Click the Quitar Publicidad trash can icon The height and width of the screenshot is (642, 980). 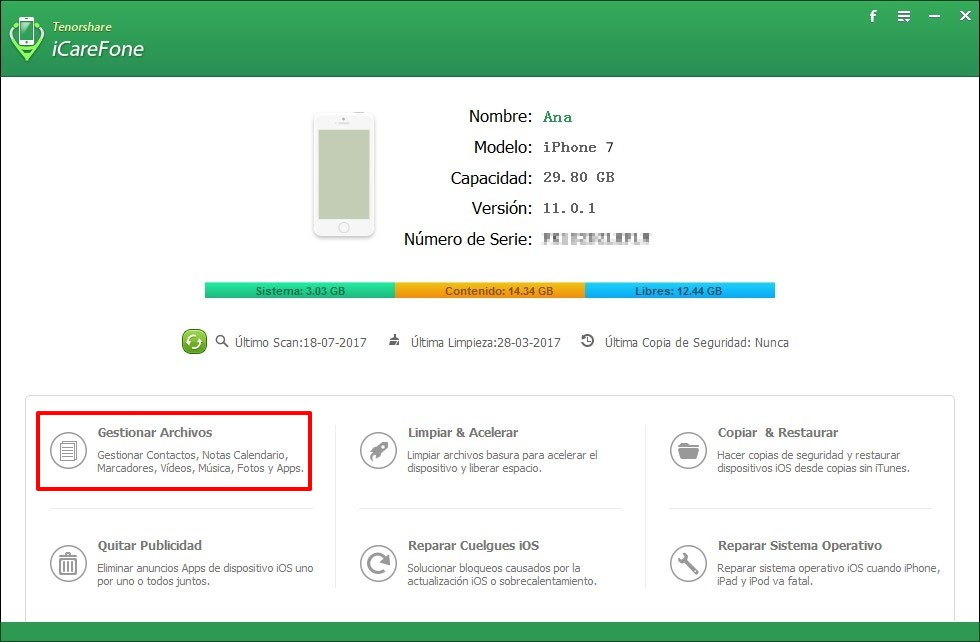tap(68, 563)
